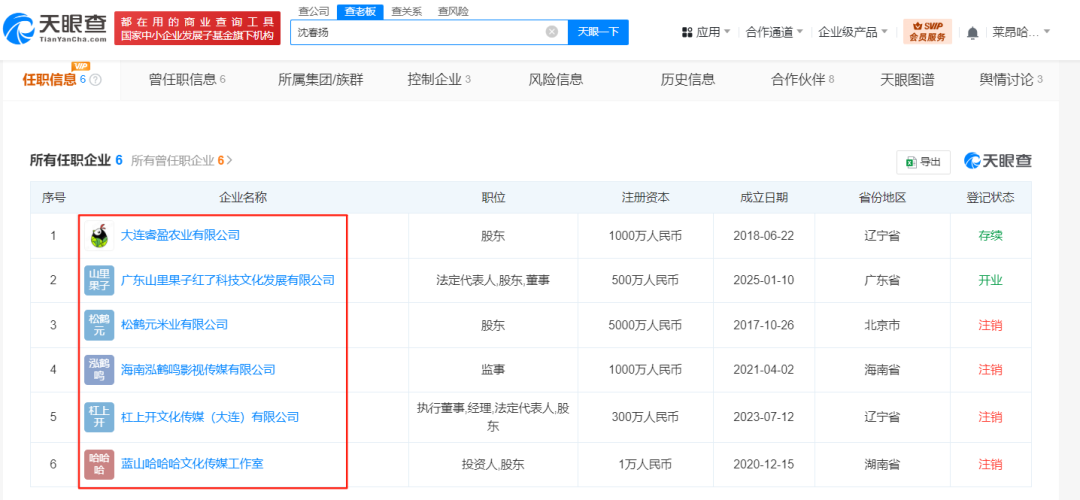Open the notification bell
Image resolution: width=1080 pixels, height=500 pixels.
[973, 32]
